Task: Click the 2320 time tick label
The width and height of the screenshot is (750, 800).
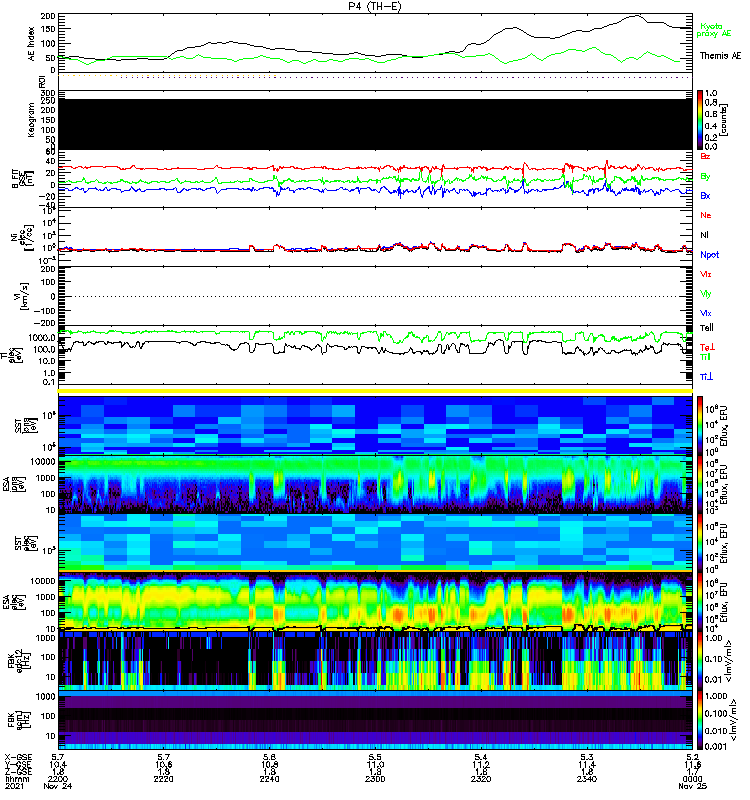Action: click(481, 779)
